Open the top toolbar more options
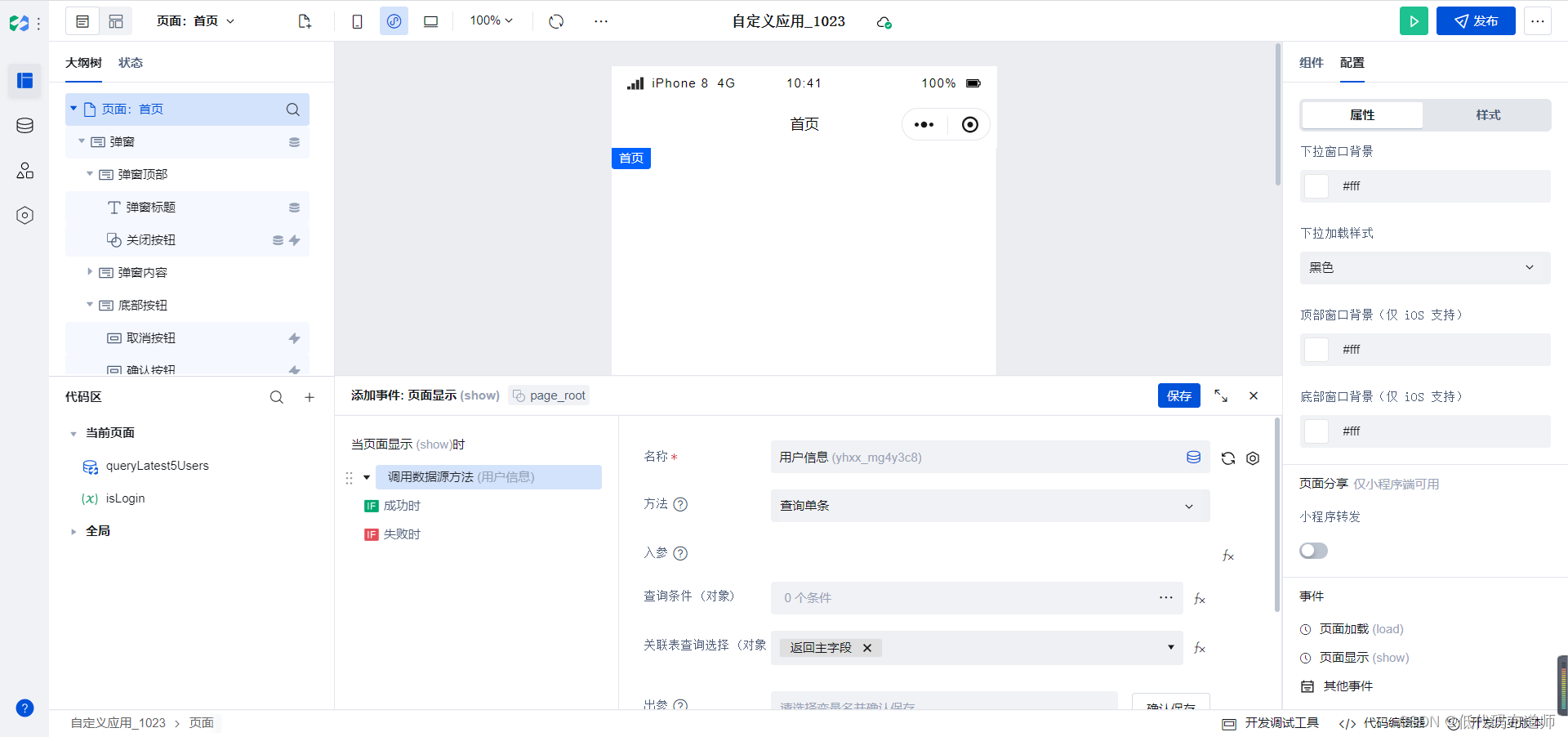This screenshot has height=737, width=1568. coord(601,21)
